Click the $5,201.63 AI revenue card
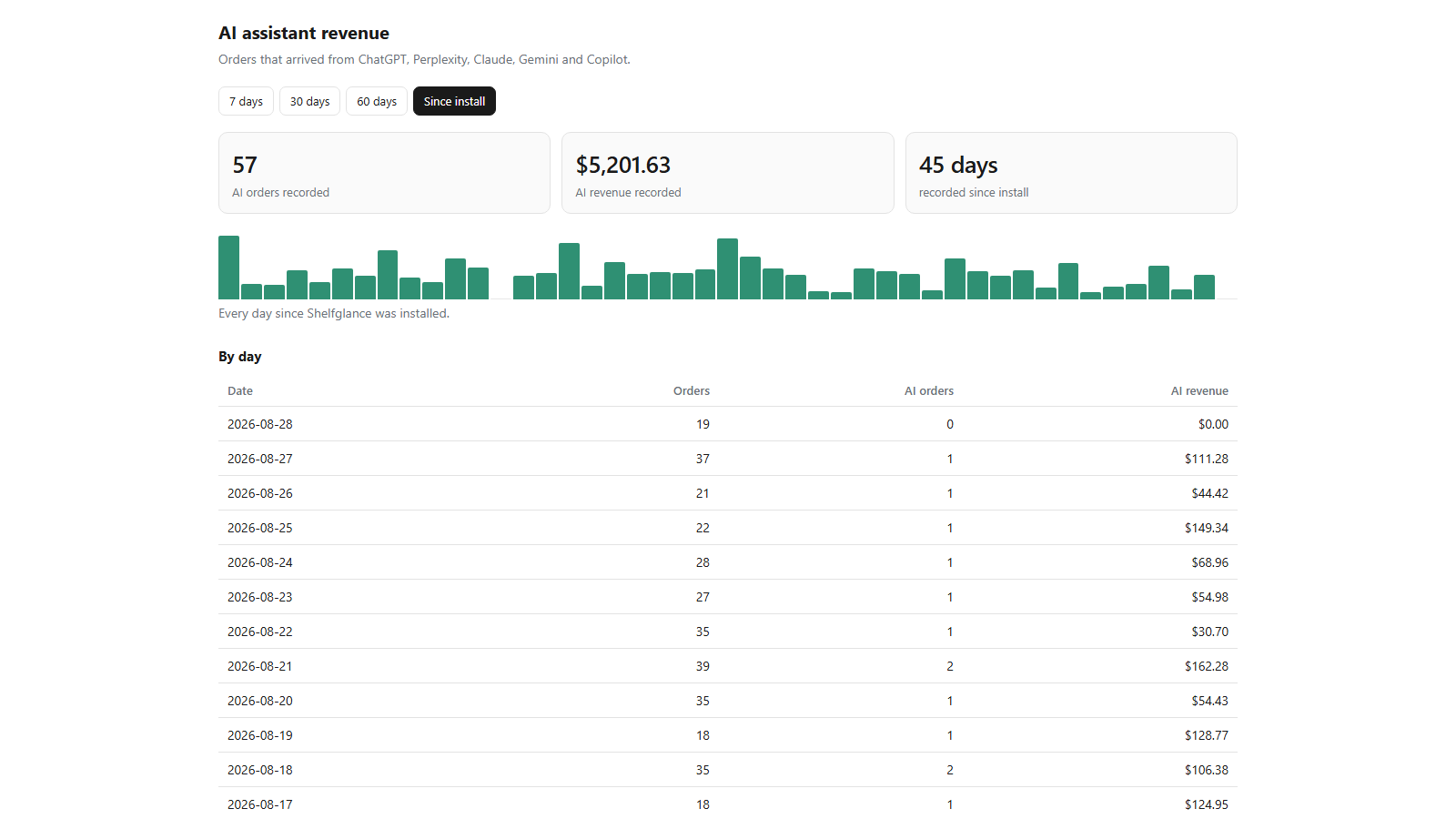This screenshot has width=1456, height=819. (728, 173)
